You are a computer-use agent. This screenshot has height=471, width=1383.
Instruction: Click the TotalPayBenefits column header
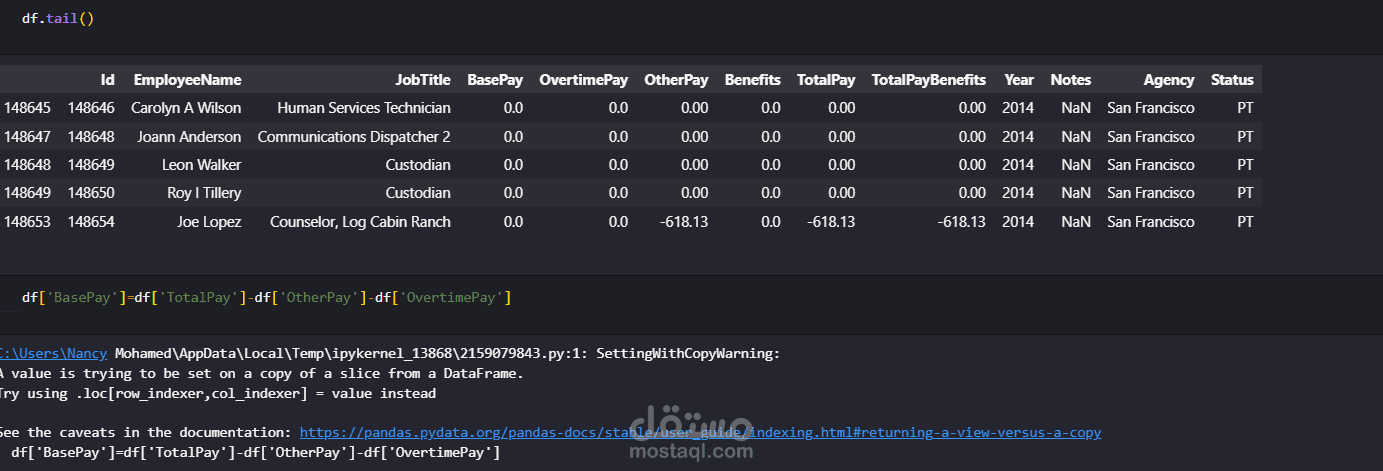[928, 80]
